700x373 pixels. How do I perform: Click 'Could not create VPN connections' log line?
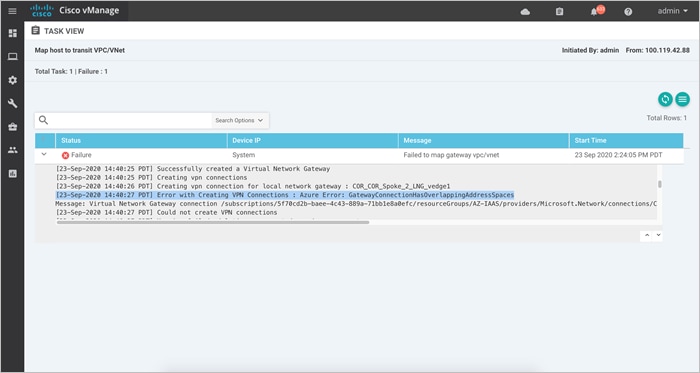coord(166,212)
